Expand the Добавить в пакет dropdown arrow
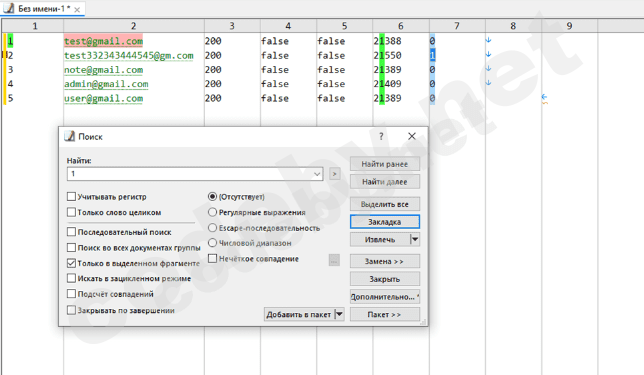Viewport: 644px width, 375px height. [x=339, y=315]
